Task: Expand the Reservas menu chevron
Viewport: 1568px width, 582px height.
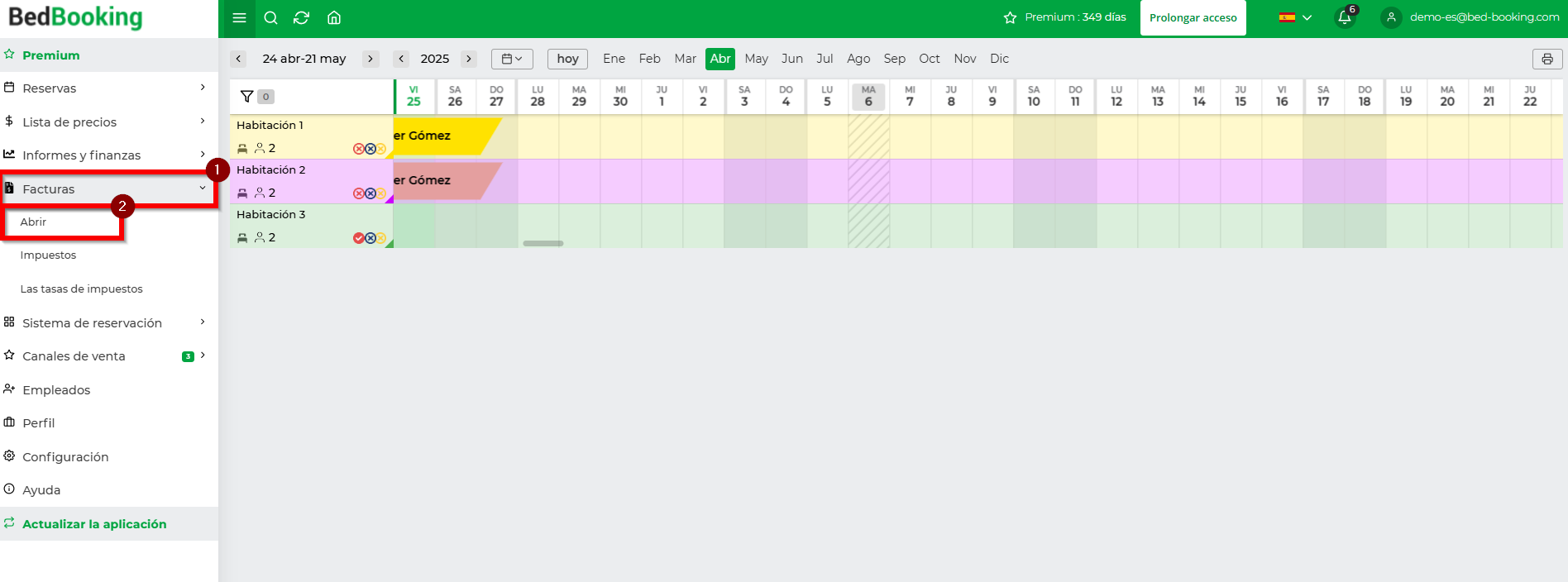Action: (203, 87)
